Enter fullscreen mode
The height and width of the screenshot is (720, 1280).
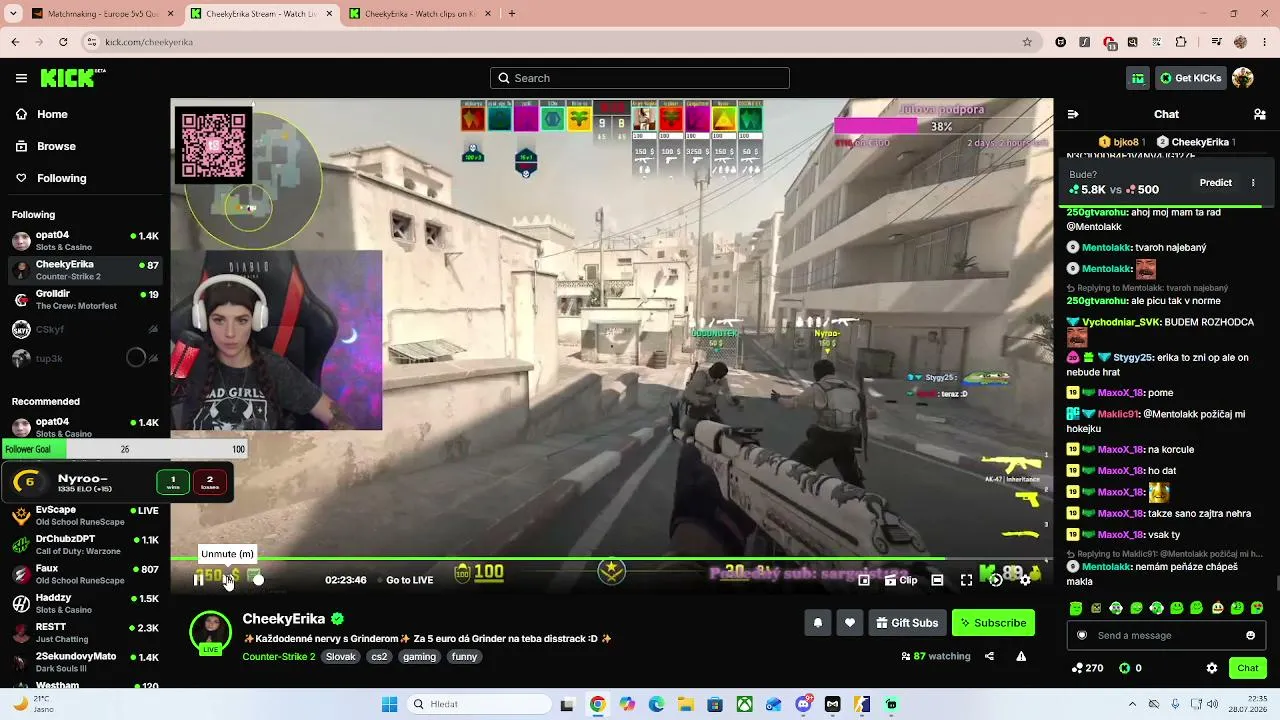pyautogui.click(x=966, y=580)
